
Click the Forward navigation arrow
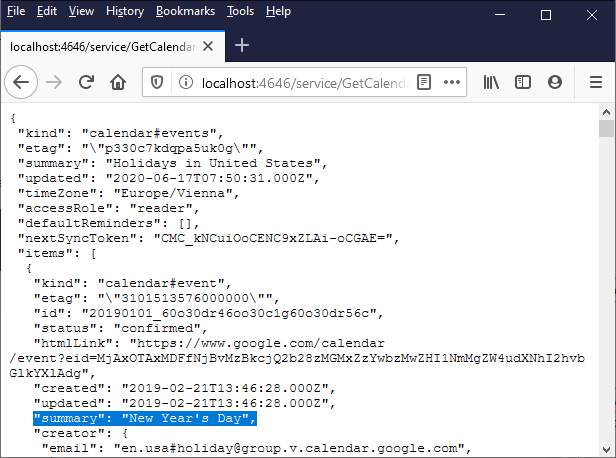tap(55, 82)
